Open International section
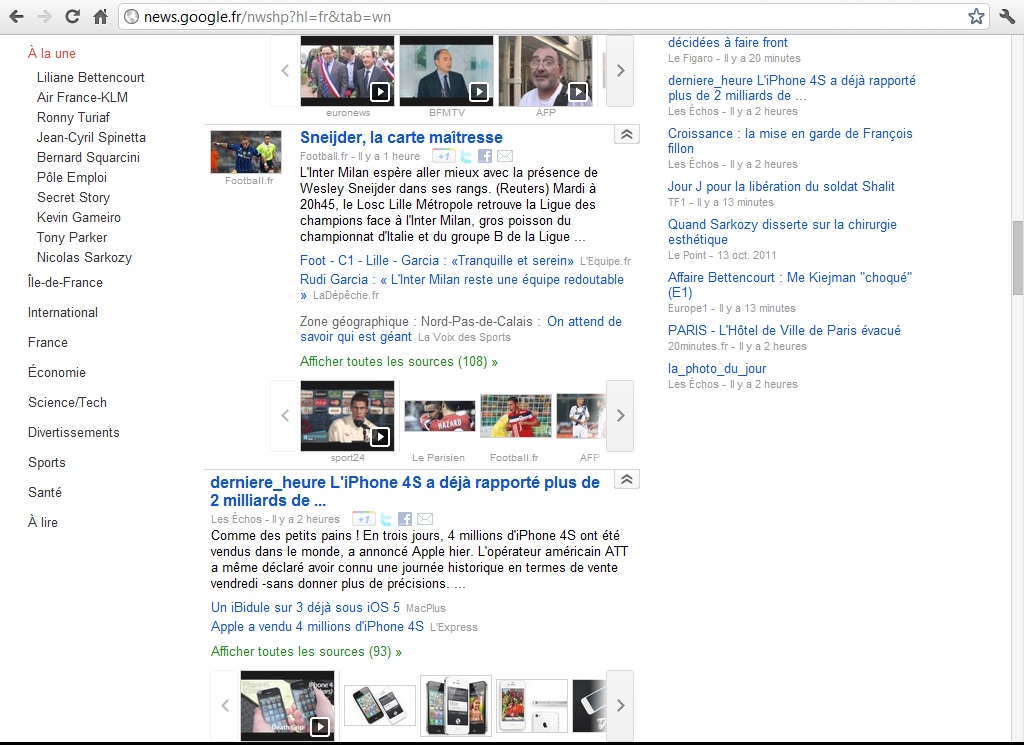This screenshot has width=1025, height=745. pos(63,312)
